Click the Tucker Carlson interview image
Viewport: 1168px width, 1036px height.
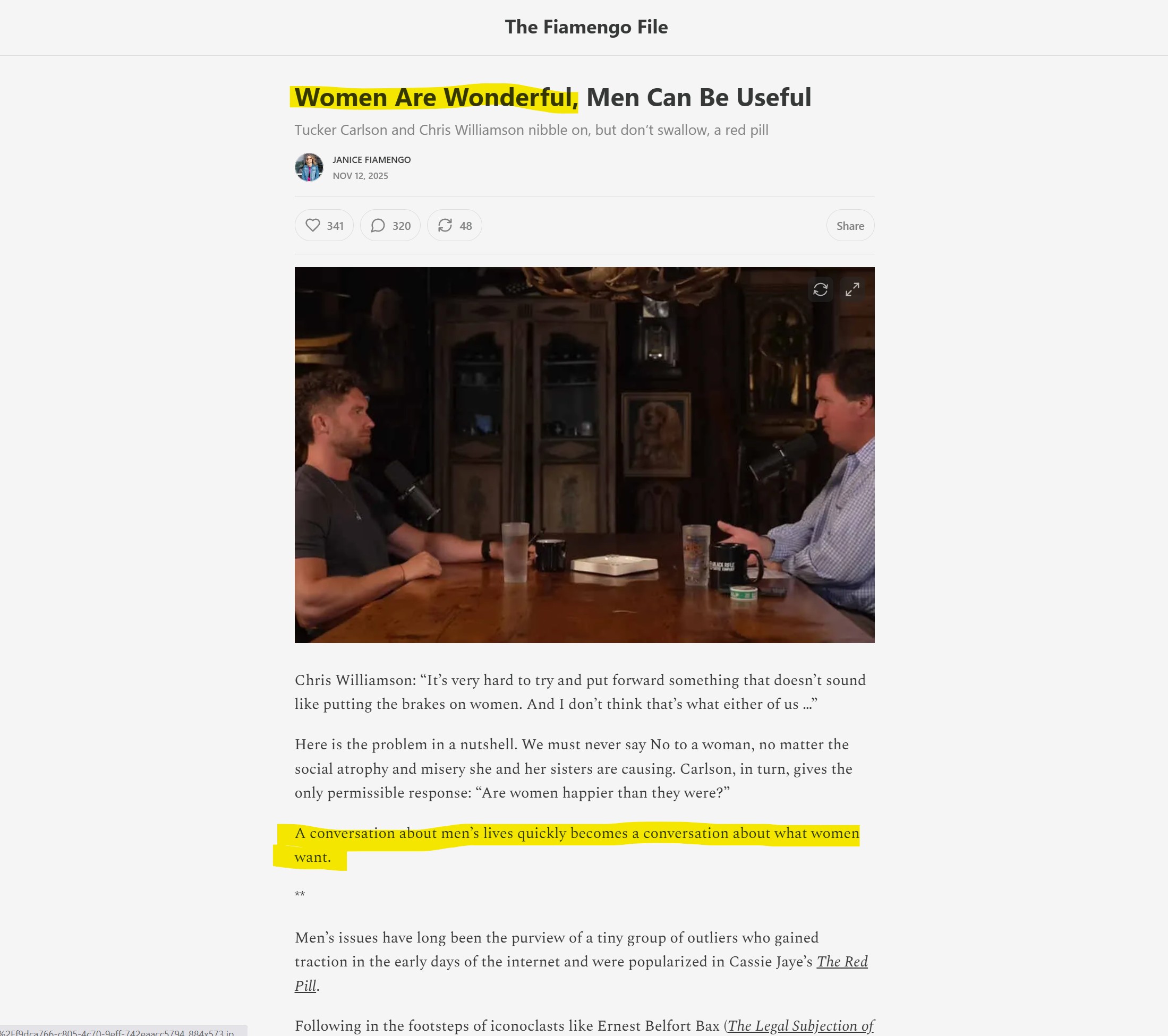tap(585, 455)
